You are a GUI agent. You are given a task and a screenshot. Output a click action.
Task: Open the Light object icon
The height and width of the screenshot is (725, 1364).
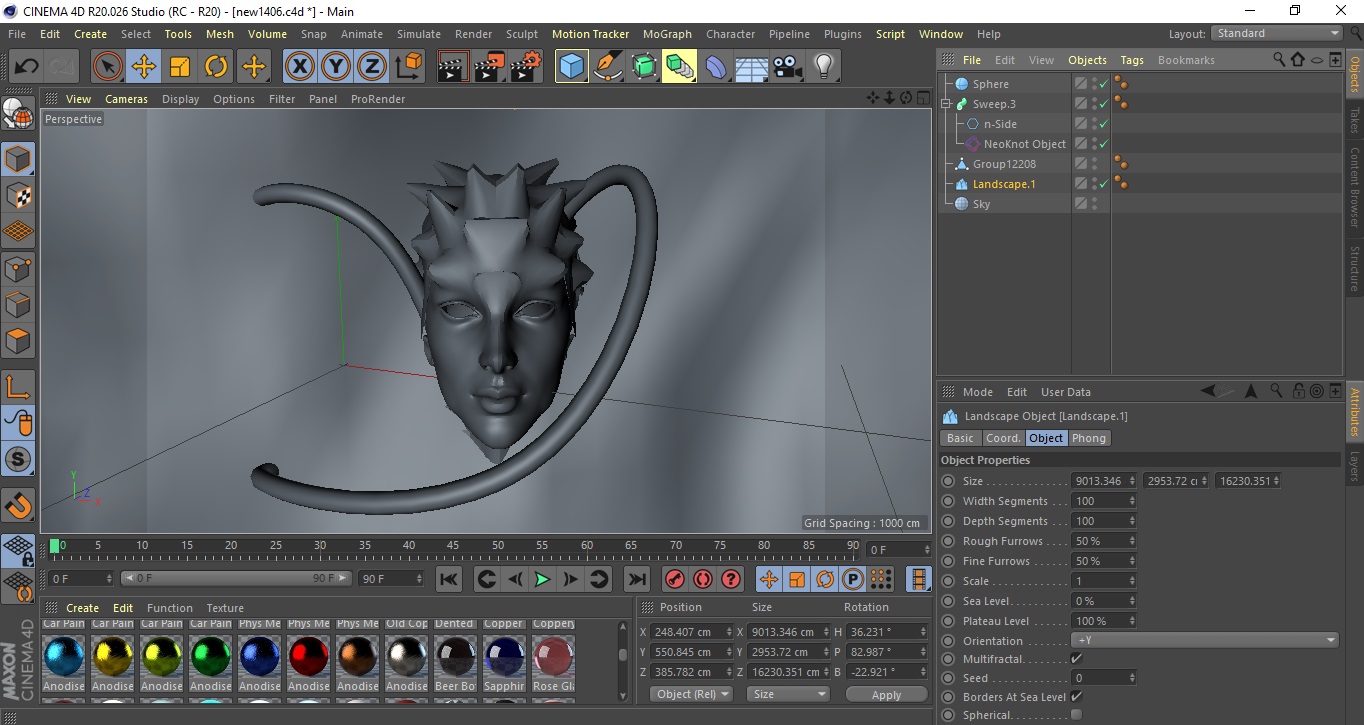point(823,67)
